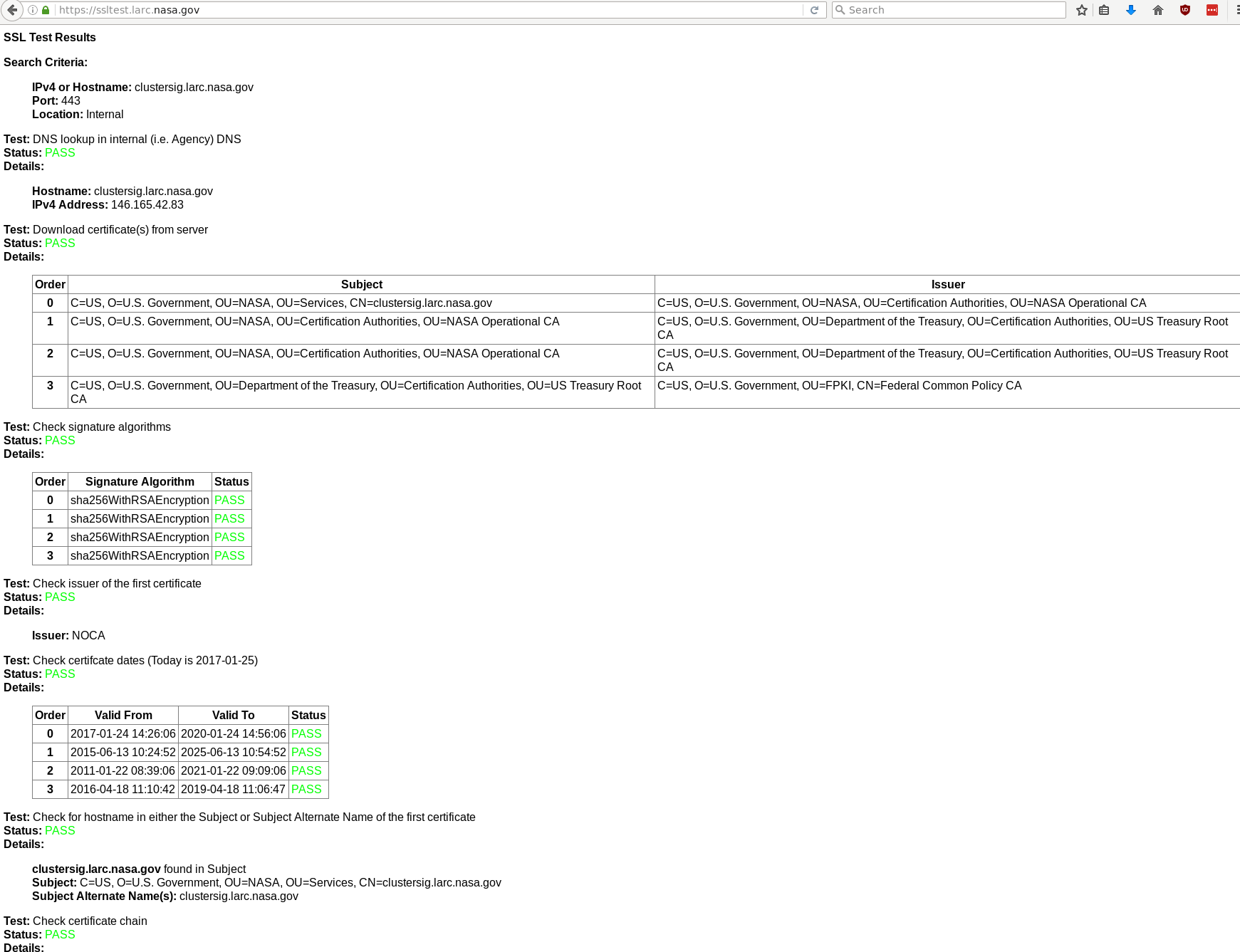Select 'IPv4 or Hostname: clustersig.larc.nasa.gov' in Search Criteria
This screenshot has width=1240, height=952.
click(142, 87)
